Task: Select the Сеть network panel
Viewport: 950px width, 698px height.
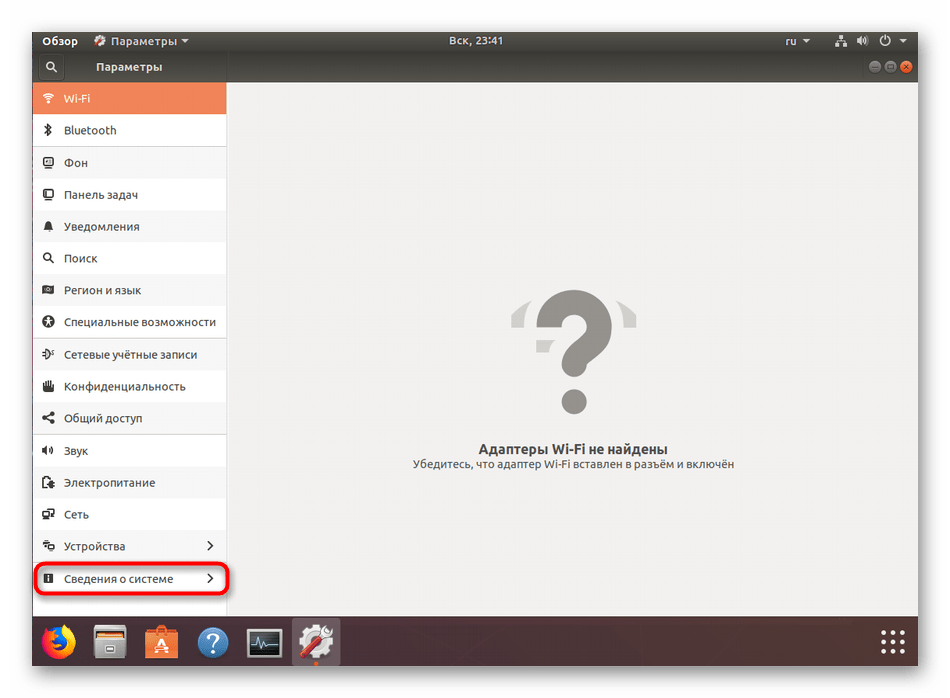Action: tap(76, 514)
